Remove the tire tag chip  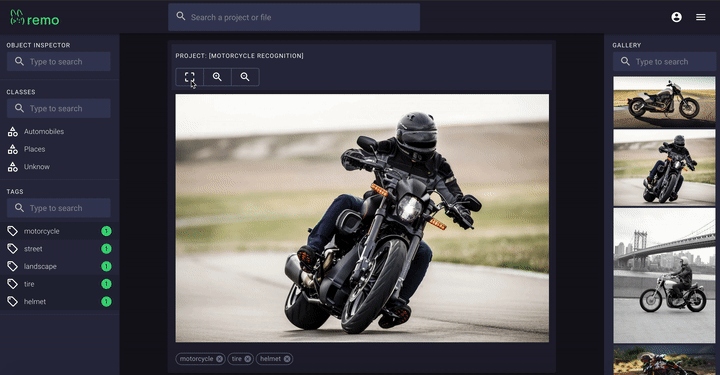[x=248, y=359]
